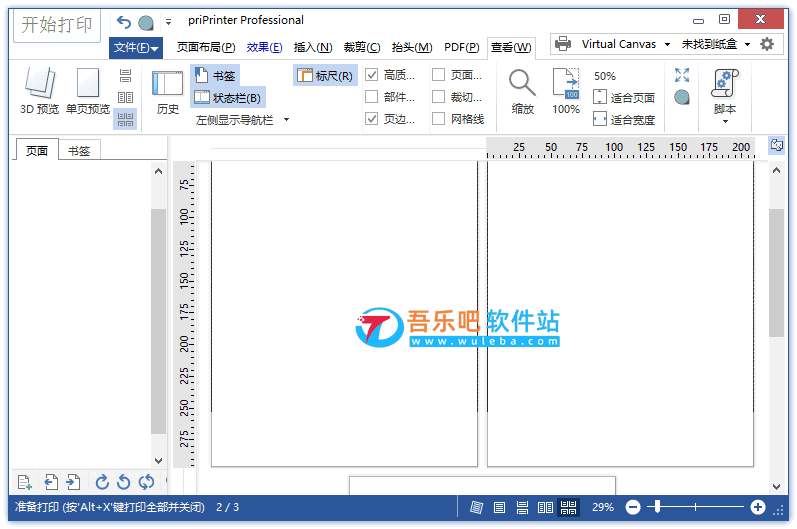Click move page right icon
This screenshot has height=529, width=797.
73,482
